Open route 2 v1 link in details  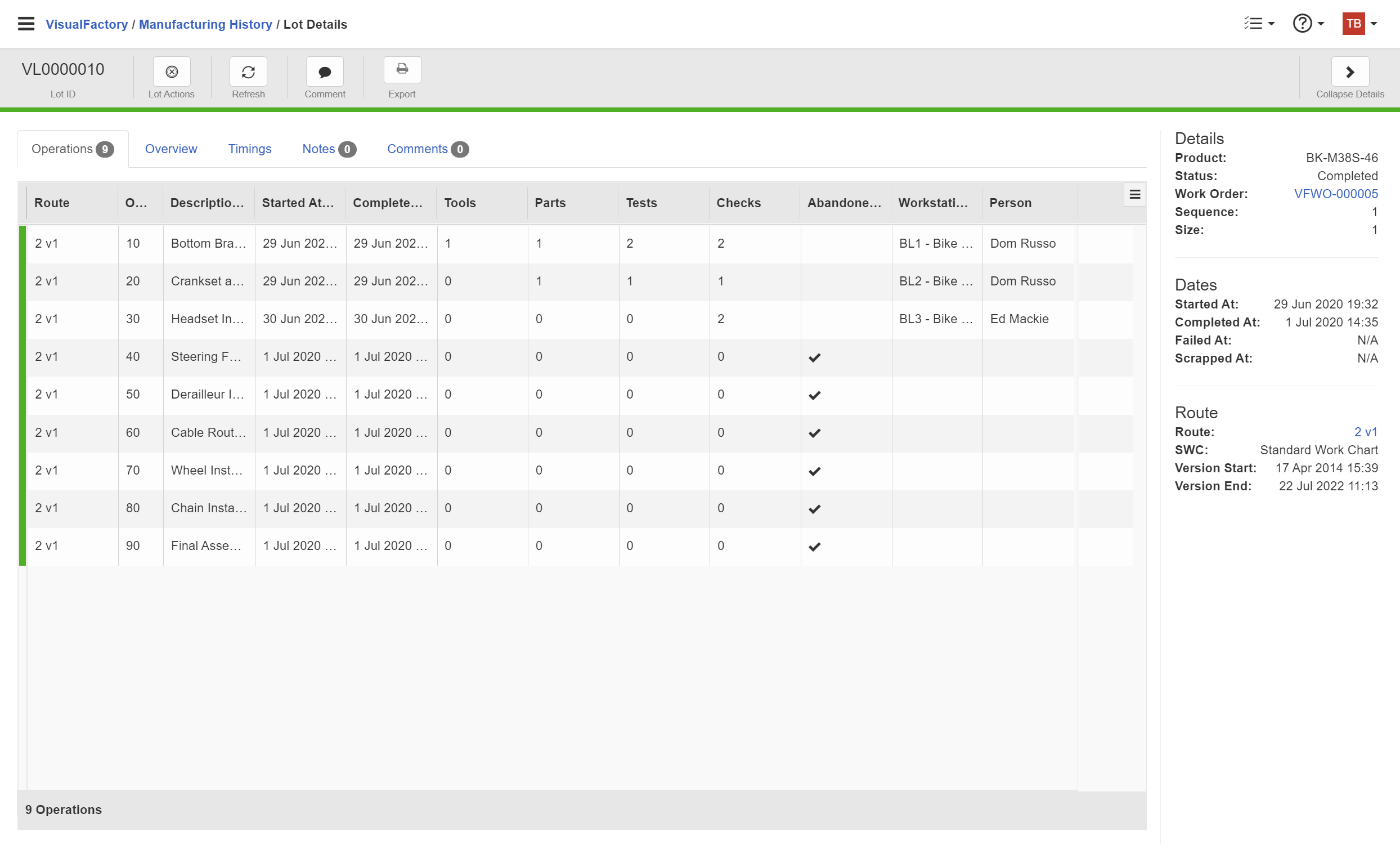(x=1365, y=432)
